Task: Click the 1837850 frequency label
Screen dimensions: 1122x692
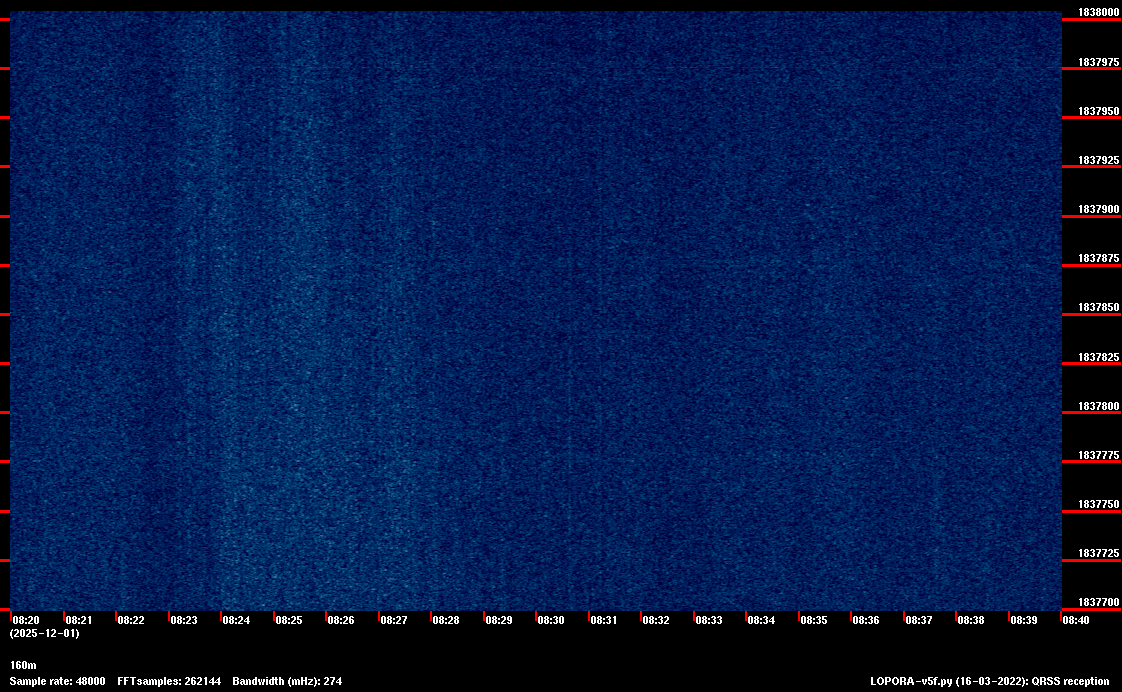Action: pyautogui.click(x=1098, y=308)
